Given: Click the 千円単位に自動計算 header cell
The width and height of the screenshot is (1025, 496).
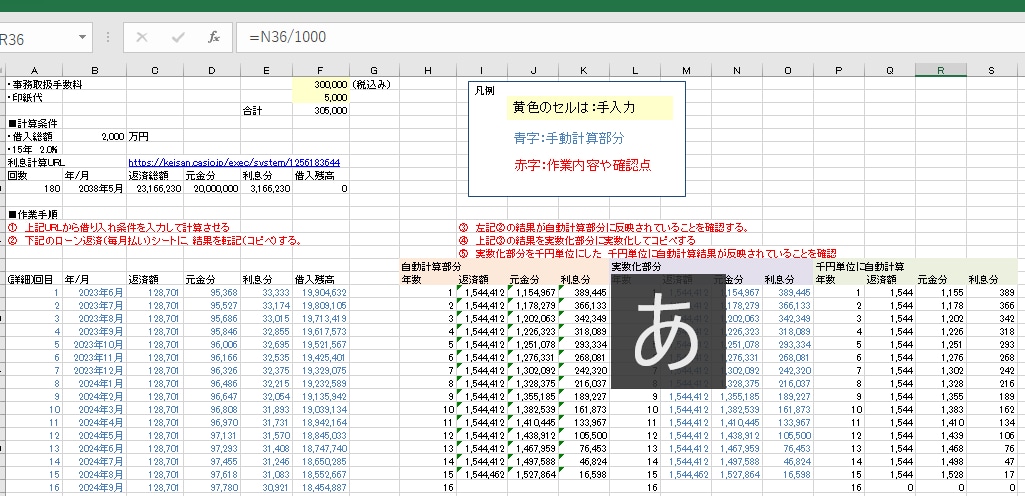Looking at the screenshot, I should (x=859, y=267).
